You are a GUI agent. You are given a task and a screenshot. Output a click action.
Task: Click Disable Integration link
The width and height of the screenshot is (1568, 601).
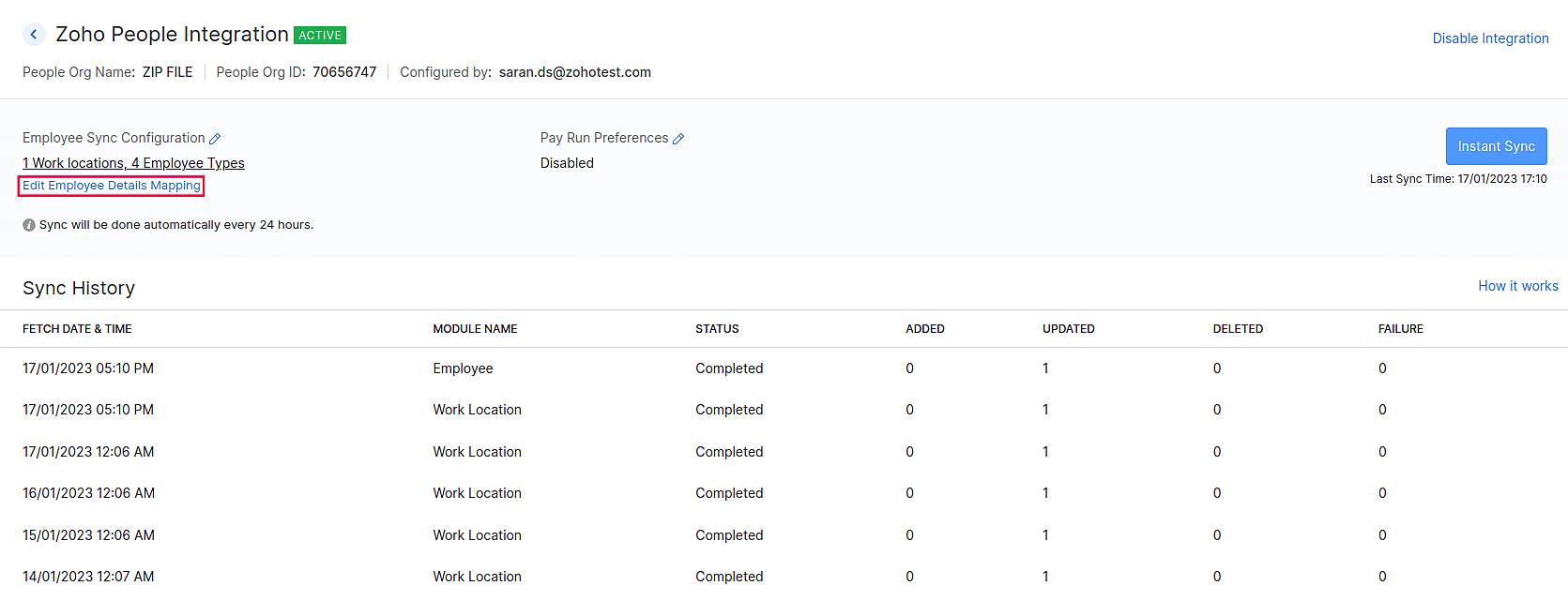point(1490,38)
